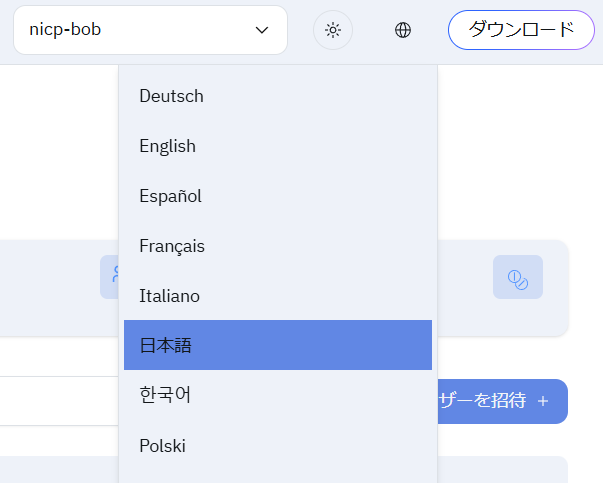Pick Français from the language menu

(x=172, y=246)
